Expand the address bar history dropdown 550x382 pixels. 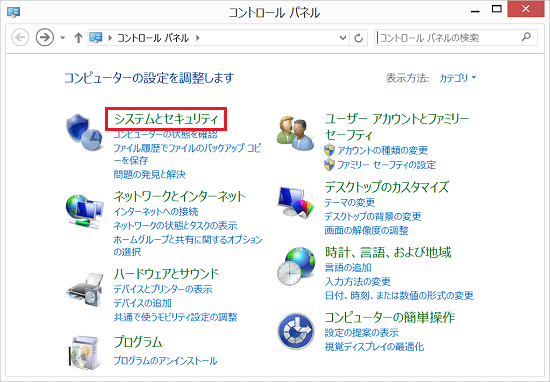(x=343, y=38)
